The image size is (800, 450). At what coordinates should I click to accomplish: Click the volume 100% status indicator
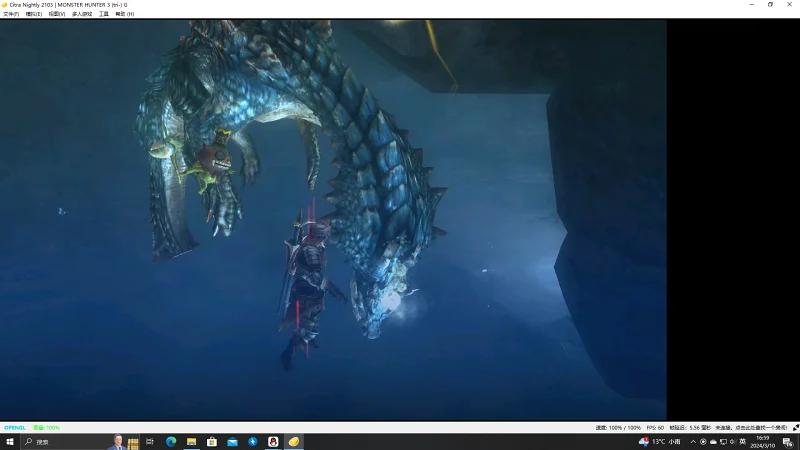46,428
